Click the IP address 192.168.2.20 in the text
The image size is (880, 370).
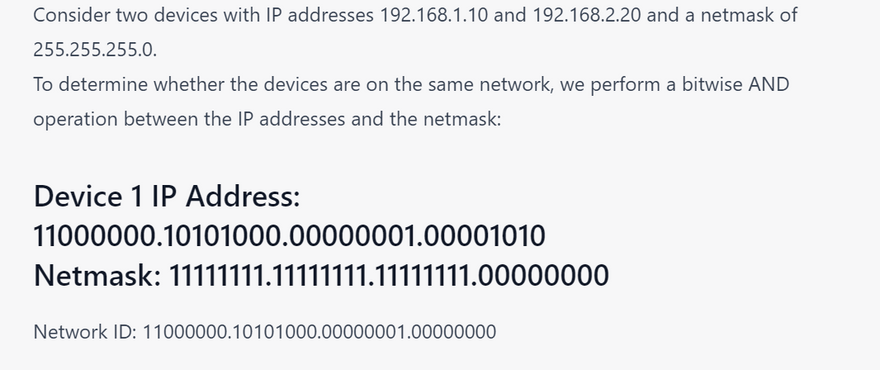click(586, 15)
